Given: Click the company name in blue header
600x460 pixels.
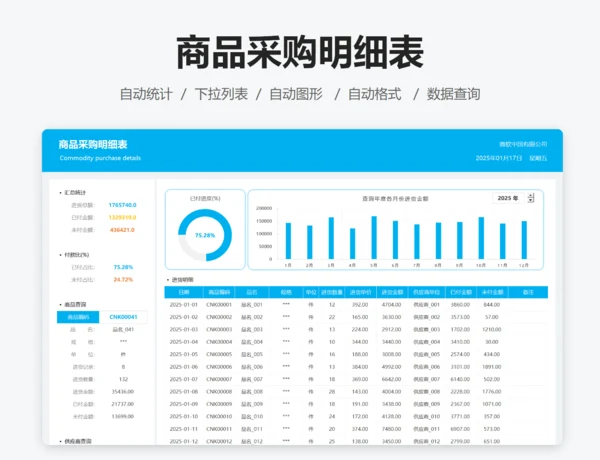Looking at the screenshot, I should 523,144.
